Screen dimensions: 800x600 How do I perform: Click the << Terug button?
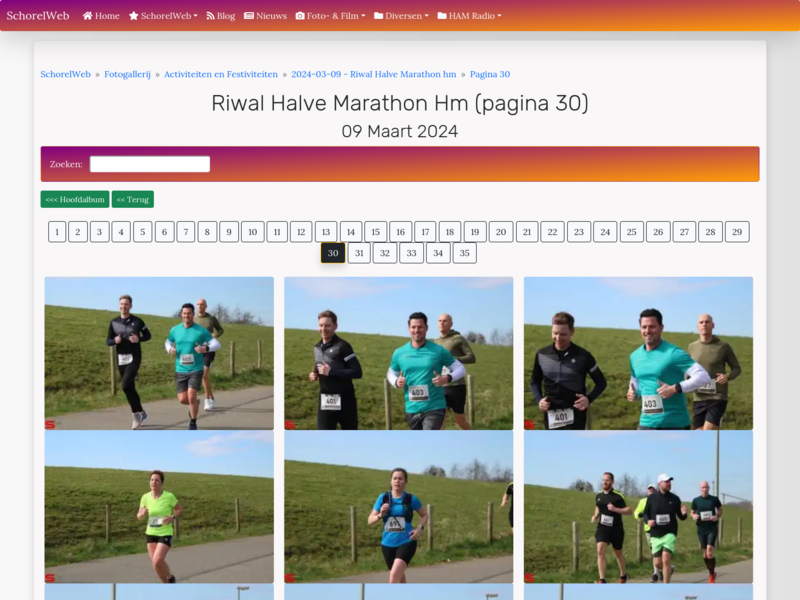(133, 199)
